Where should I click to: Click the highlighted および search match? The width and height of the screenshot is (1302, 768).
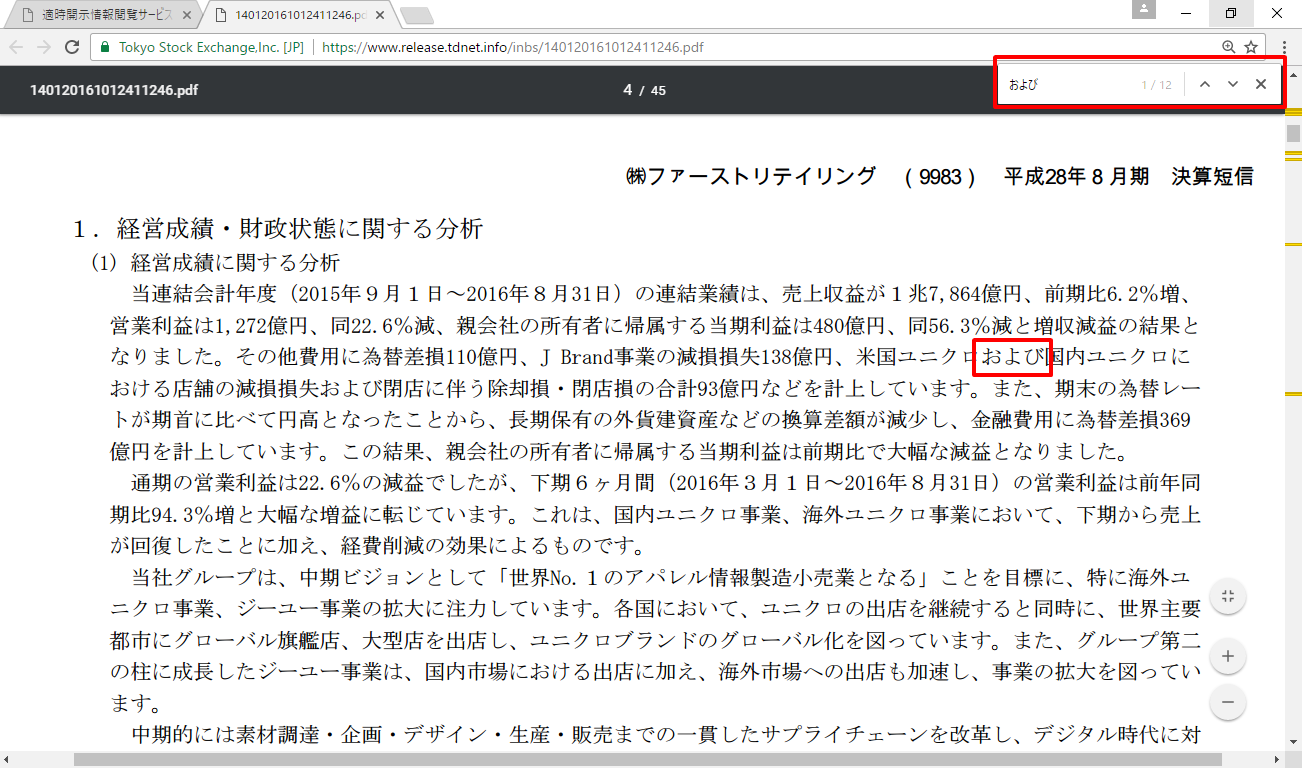point(1012,357)
